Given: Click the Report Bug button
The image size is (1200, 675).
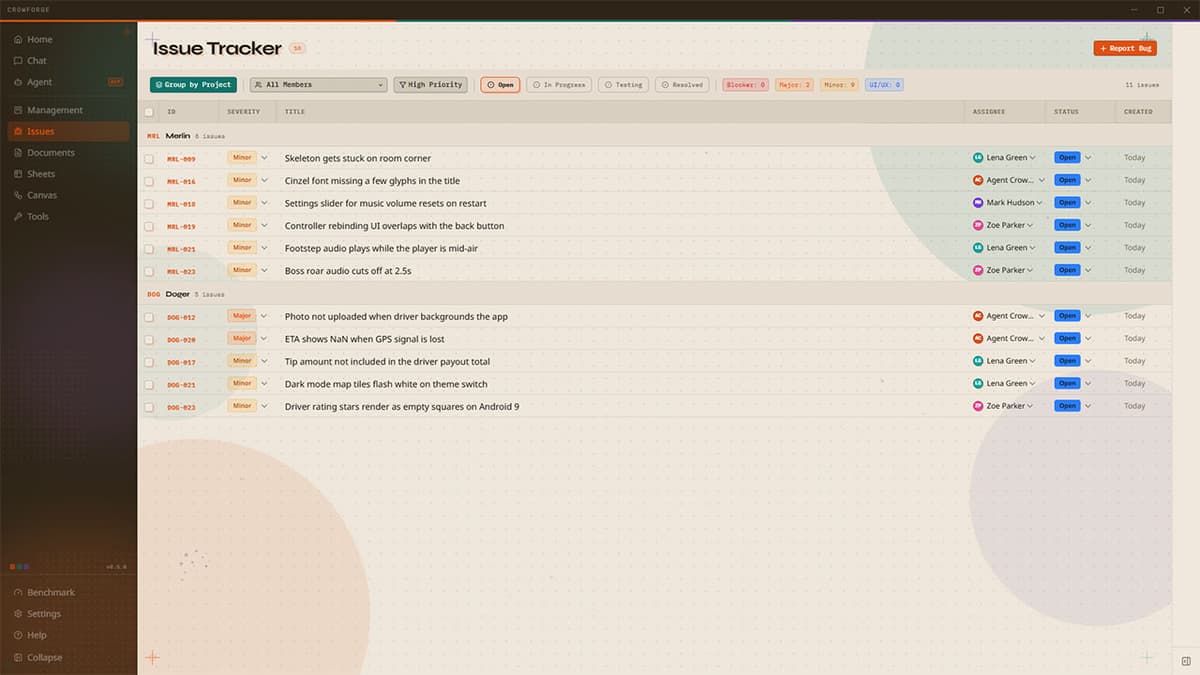Looking at the screenshot, I should (1125, 48).
